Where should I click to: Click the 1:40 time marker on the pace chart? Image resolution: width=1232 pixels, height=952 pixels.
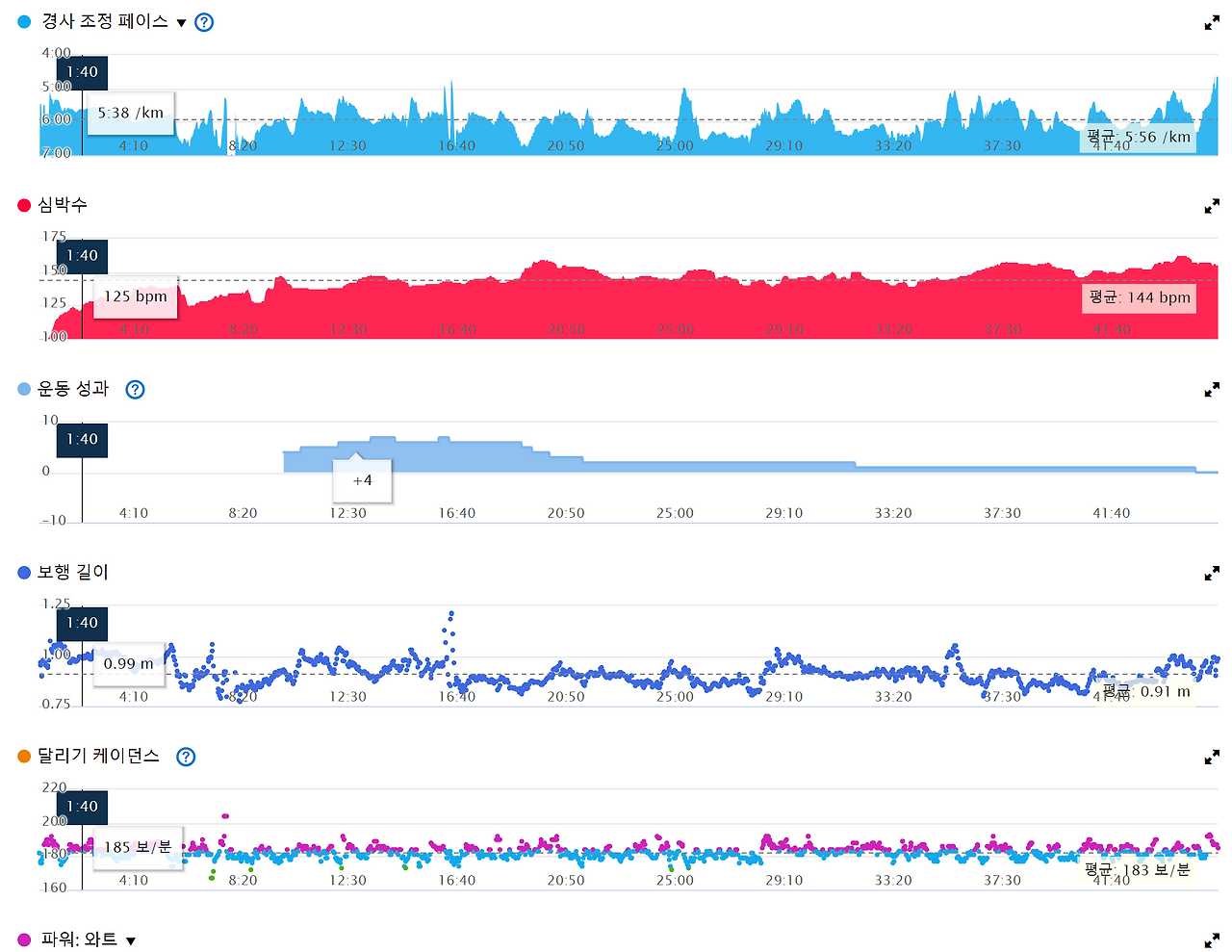pos(83,72)
